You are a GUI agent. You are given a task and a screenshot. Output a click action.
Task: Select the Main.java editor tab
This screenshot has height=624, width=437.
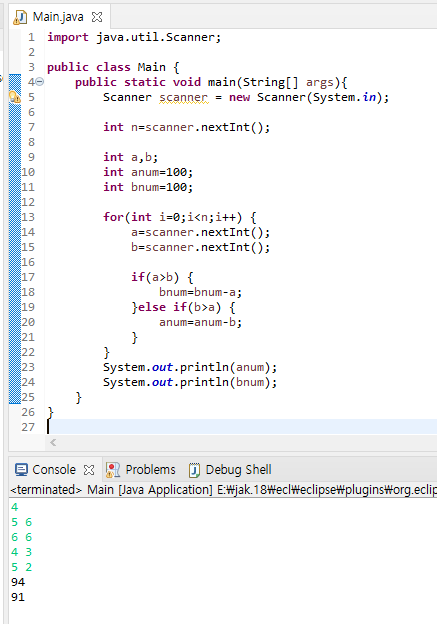[x=58, y=17]
